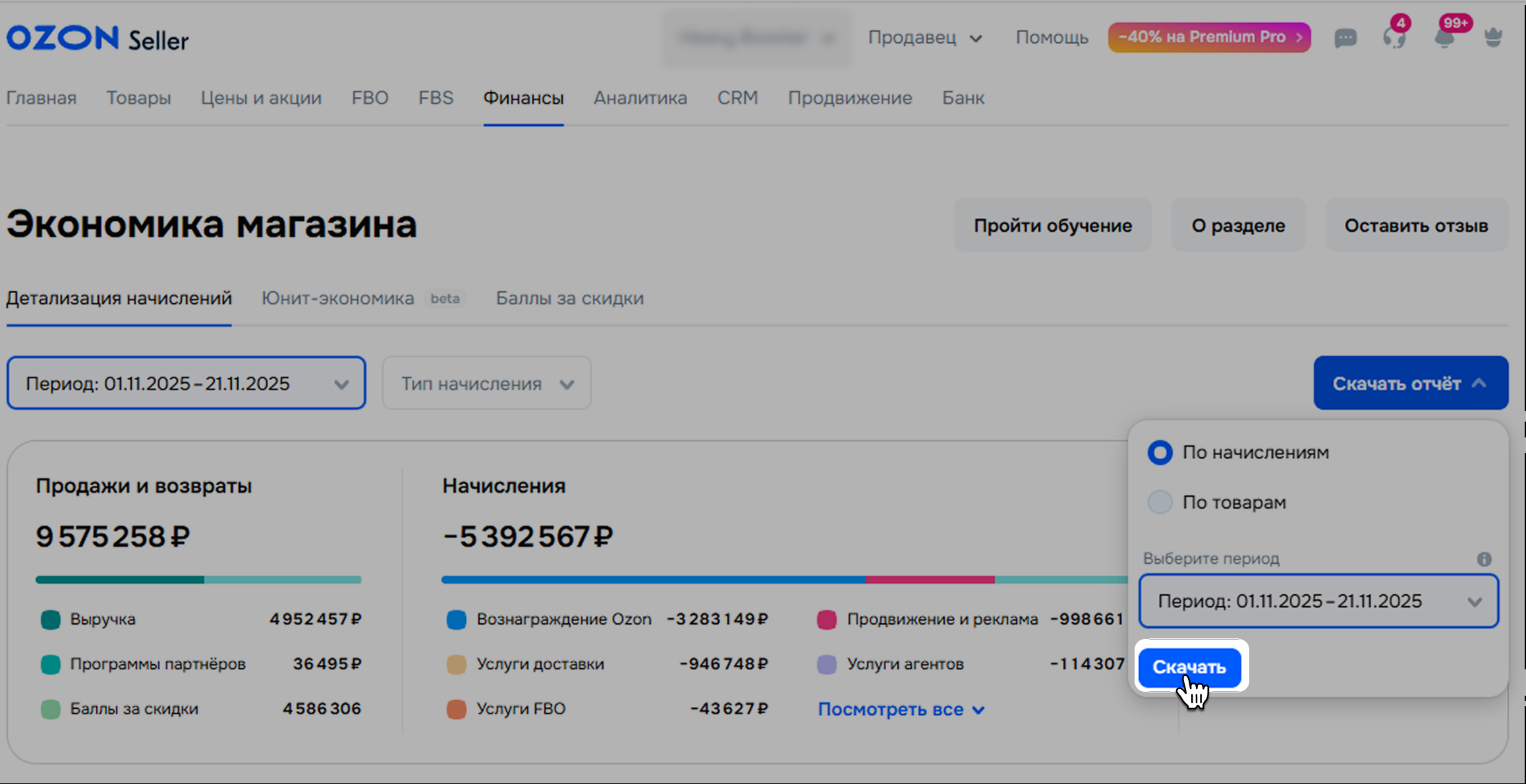Open the period selector in download popup

point(1318,601)
